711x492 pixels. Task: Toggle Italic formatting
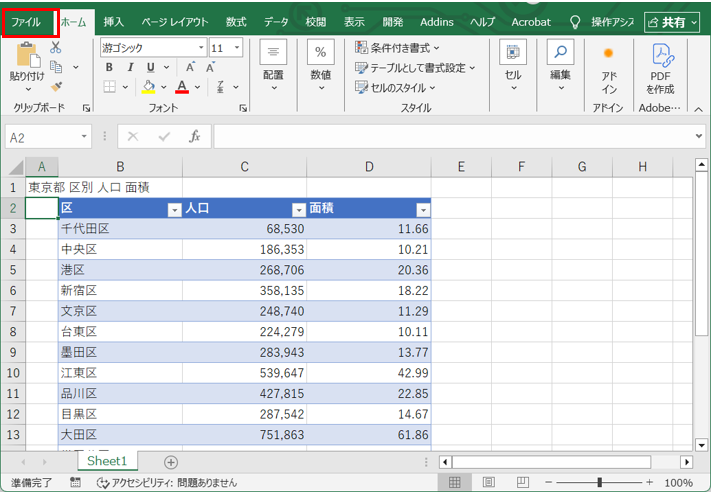coord(130,67)
